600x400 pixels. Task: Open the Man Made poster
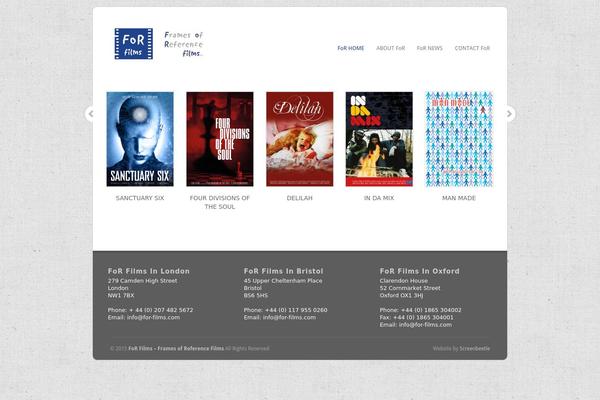point(459,139)
